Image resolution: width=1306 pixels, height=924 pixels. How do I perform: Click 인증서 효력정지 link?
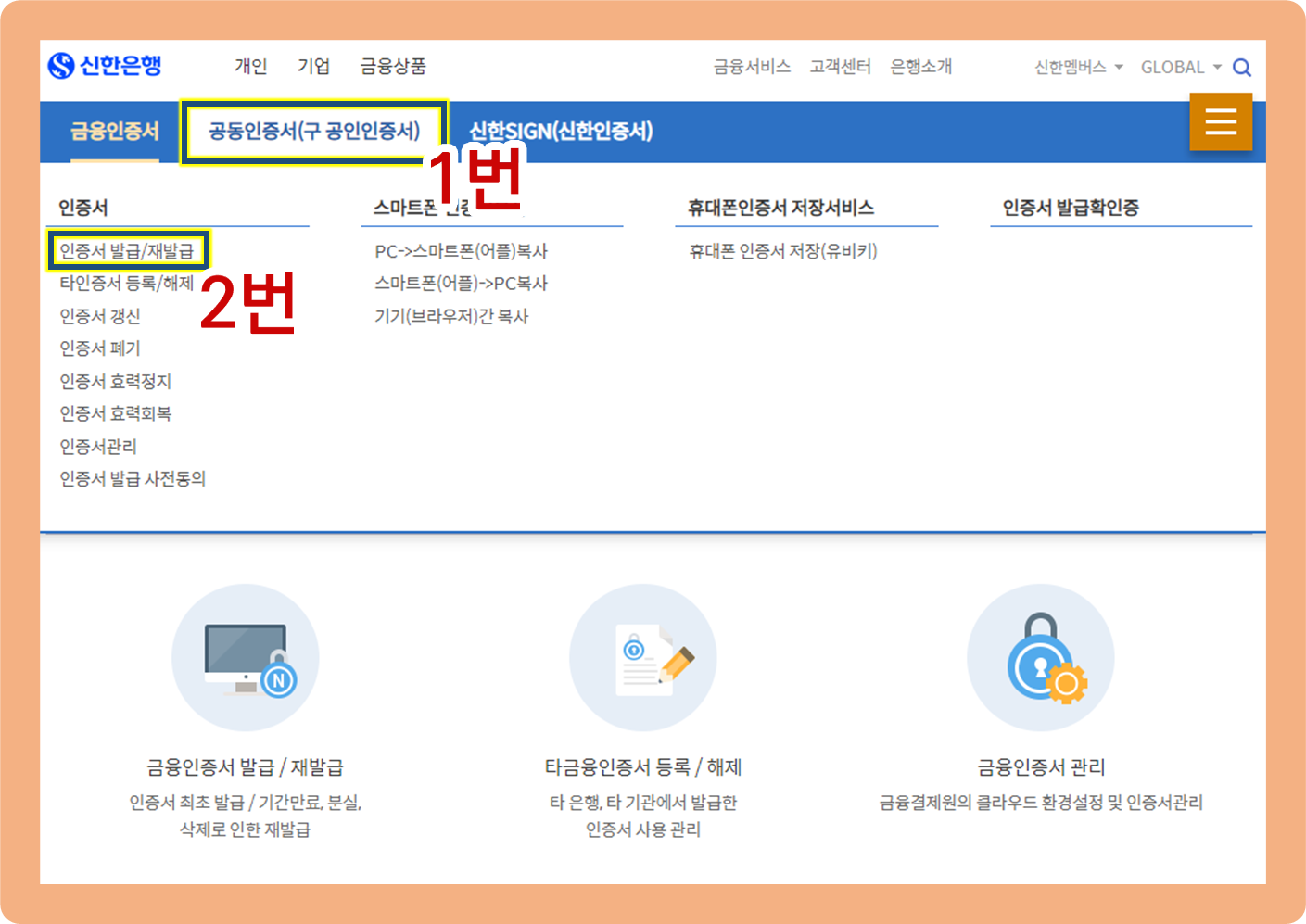pyautogui.click(x=116, y=382)
